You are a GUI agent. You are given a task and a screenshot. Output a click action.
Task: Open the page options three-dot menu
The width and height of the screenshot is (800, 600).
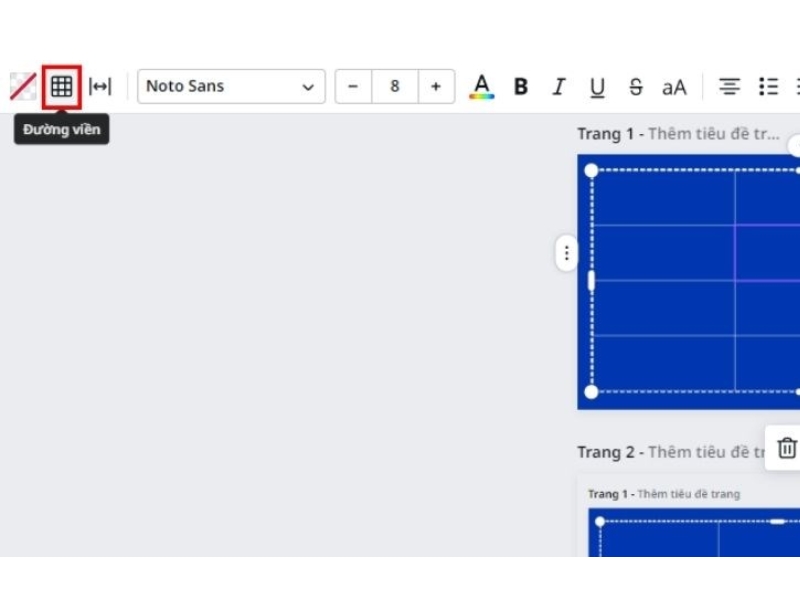pyautogui.click(x=566, y=253)
